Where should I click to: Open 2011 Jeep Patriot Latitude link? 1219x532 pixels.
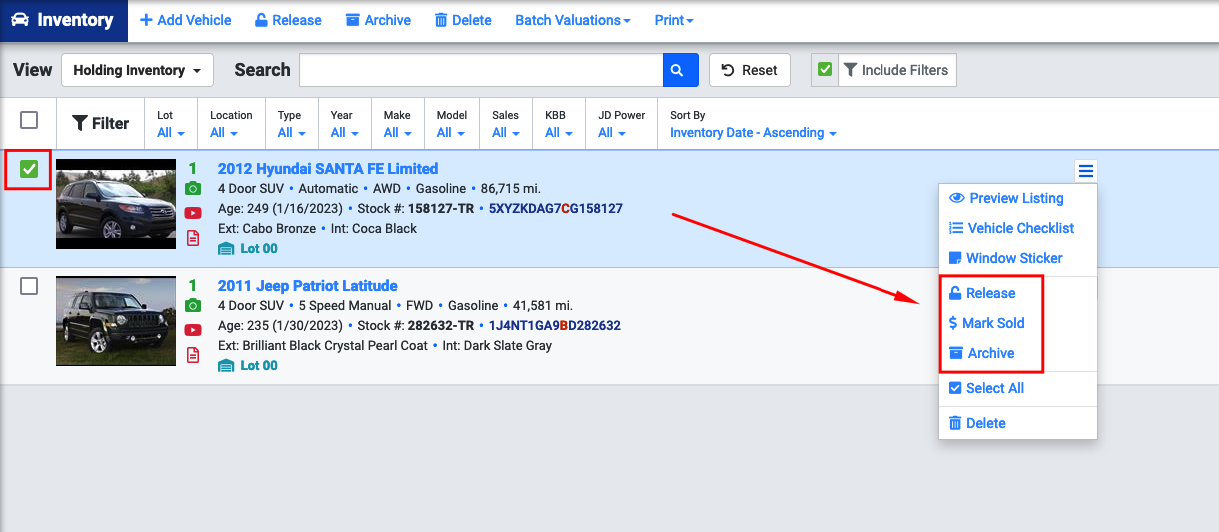tap(308, 286)
